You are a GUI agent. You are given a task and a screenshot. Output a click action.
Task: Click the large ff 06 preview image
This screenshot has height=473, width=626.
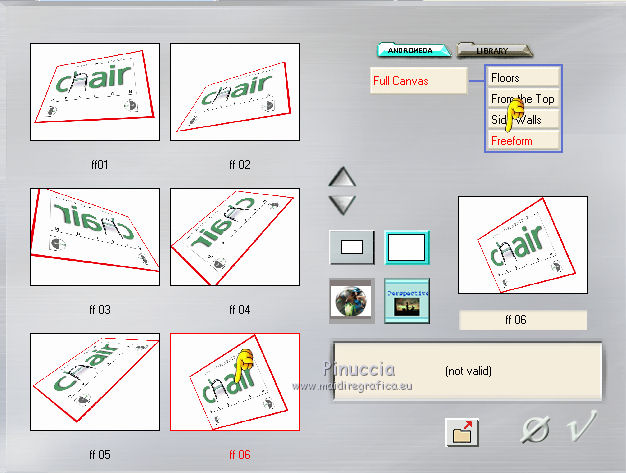click(523, 245)
